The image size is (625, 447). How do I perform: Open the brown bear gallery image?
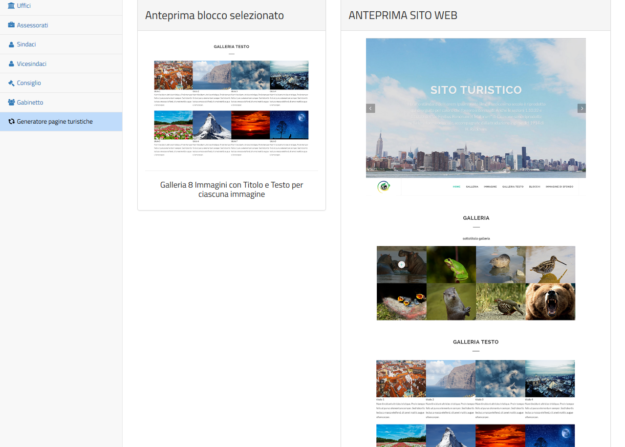pos(550,301)
